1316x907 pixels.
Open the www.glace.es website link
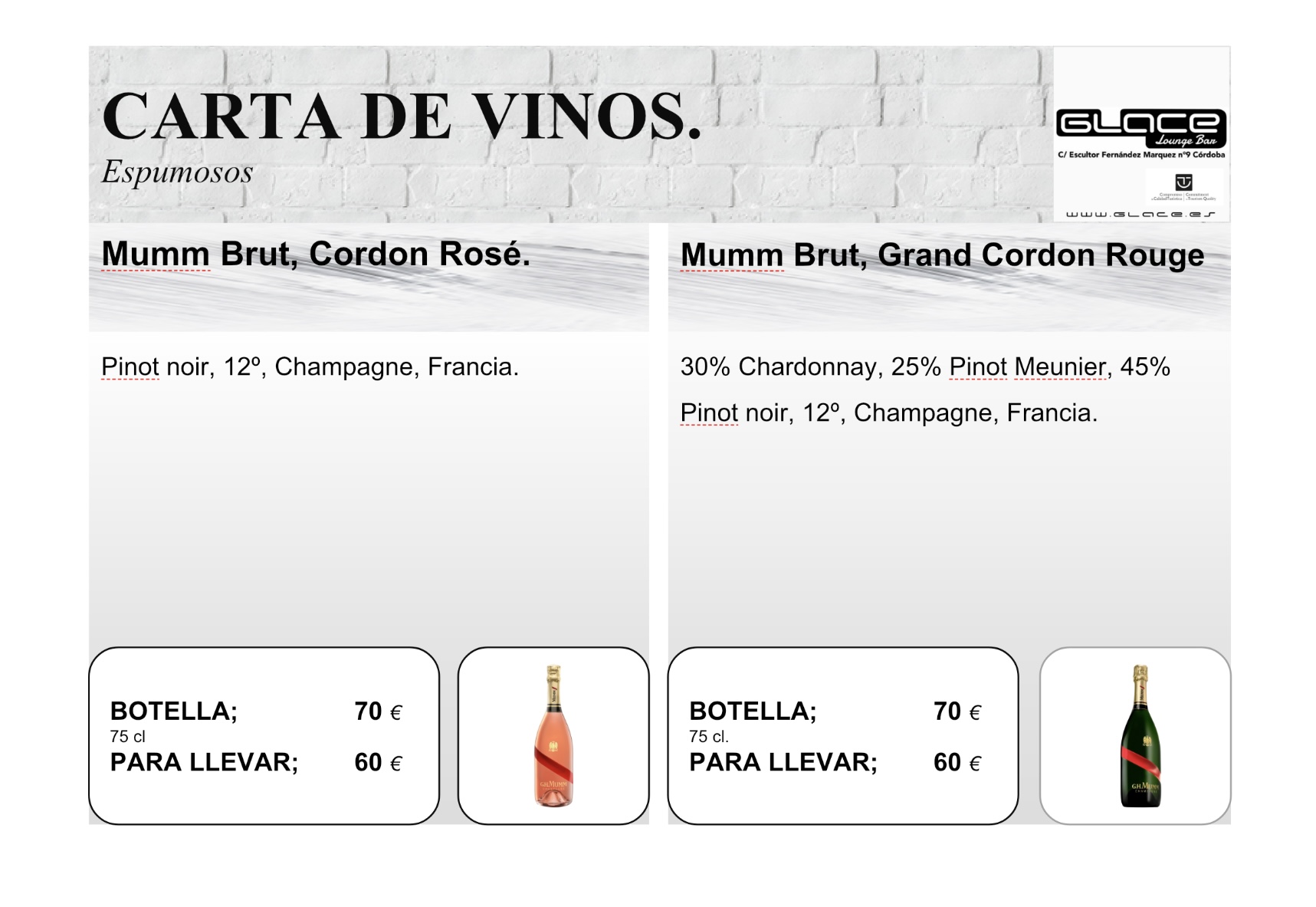tap(1140, 214)
